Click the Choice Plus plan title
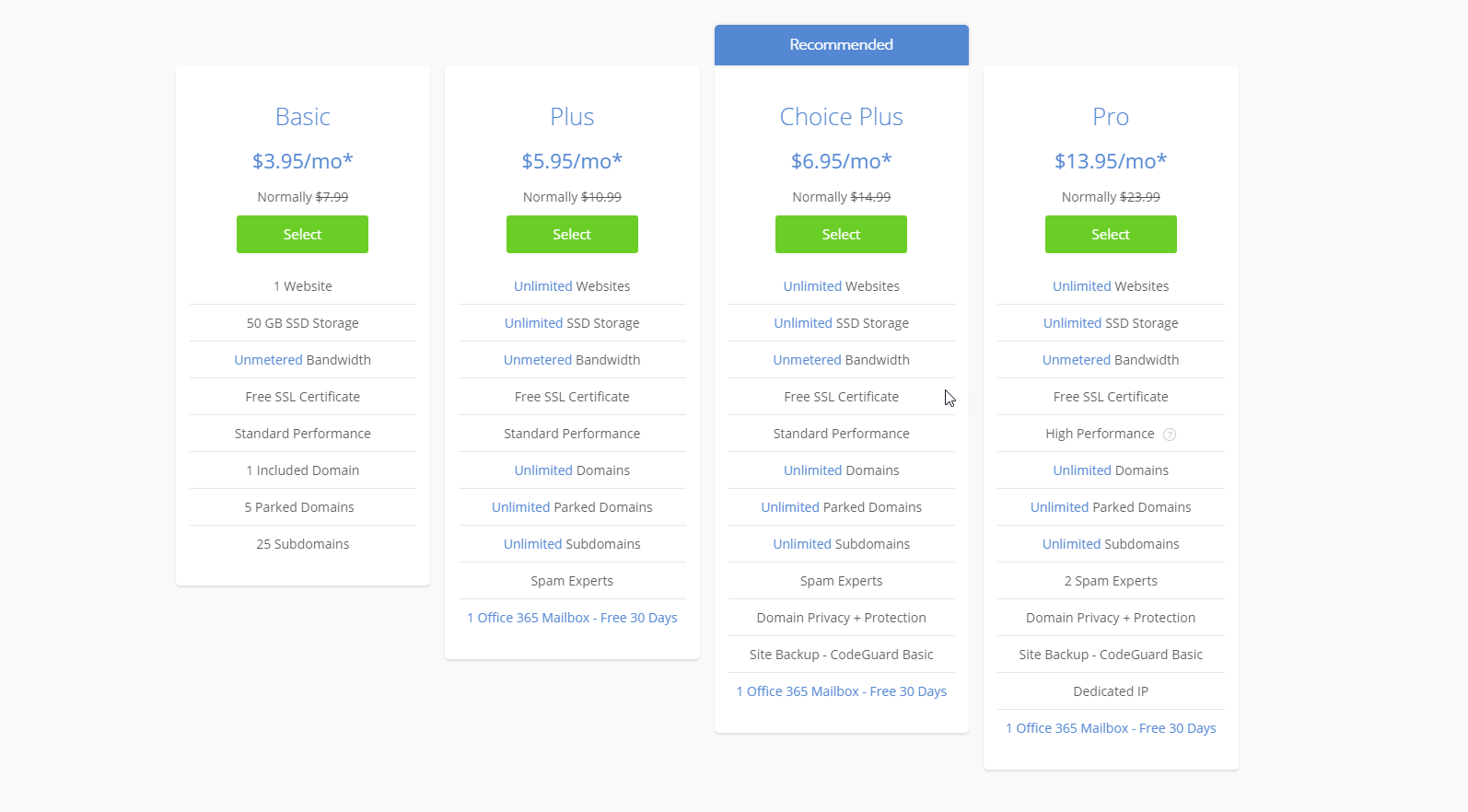1468x812 pixels. click(841, 117)
